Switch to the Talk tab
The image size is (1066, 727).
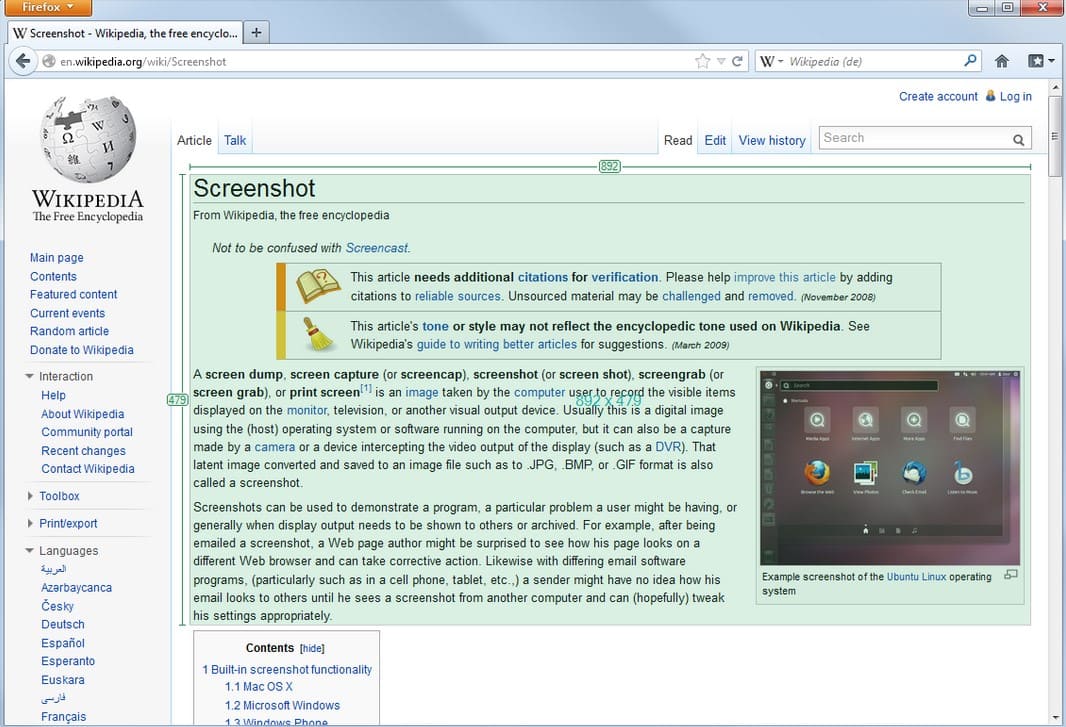click(x=235, y=140)
